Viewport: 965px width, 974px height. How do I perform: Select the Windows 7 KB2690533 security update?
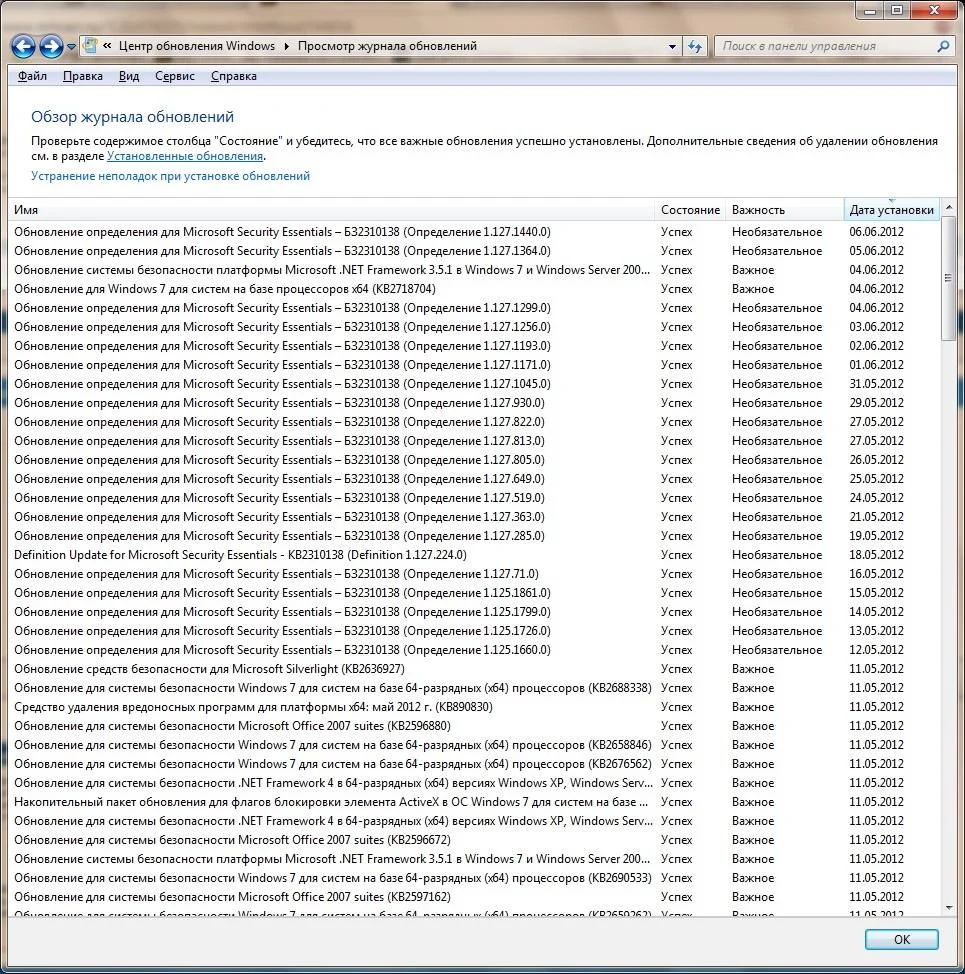click(474, 878)
